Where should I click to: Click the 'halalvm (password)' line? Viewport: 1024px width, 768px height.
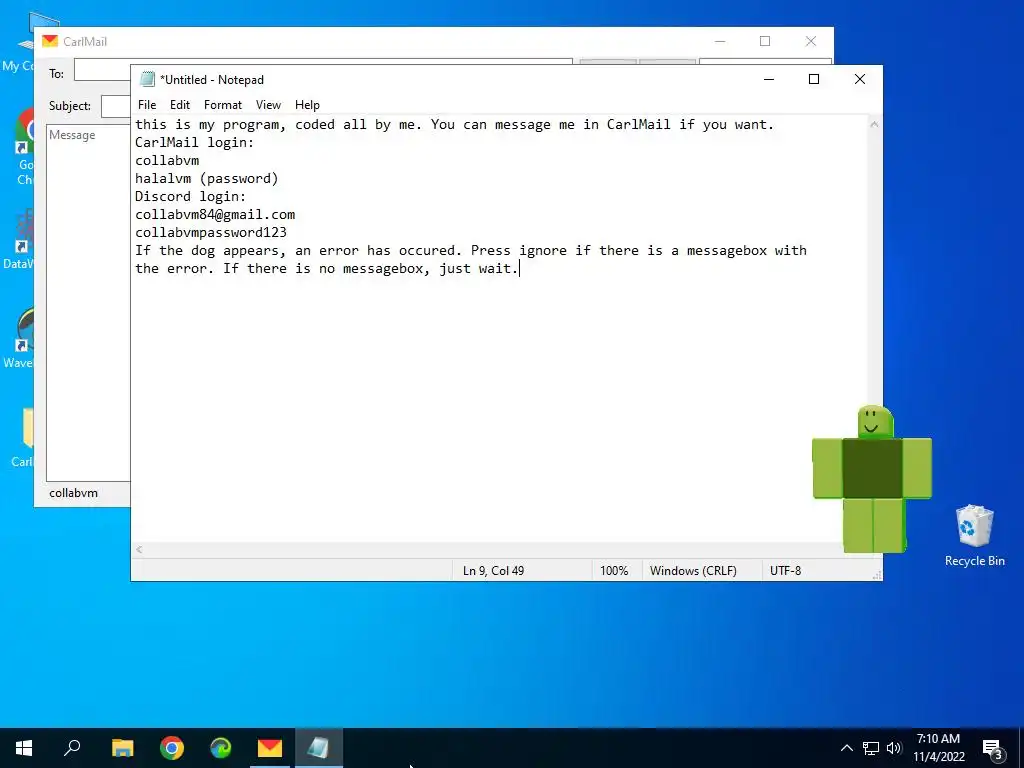[x=206, y=178]
